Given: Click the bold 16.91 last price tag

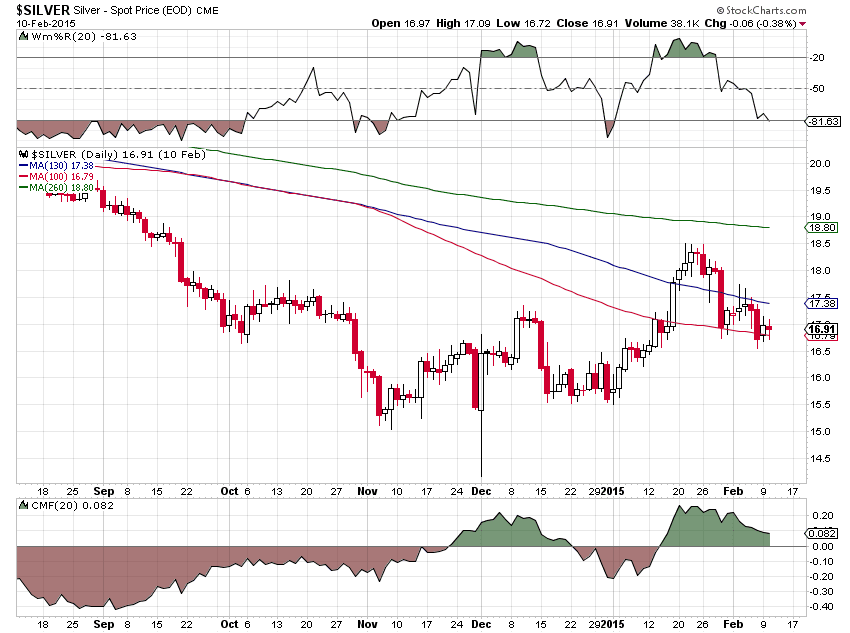Looking at the screenshot, I should (822, 329).
